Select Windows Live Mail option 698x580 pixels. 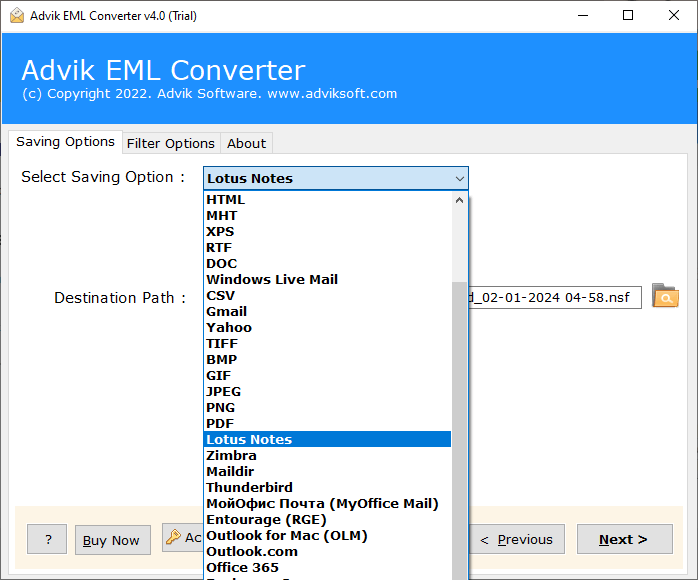pyautogui.click(x=327, y=280)
